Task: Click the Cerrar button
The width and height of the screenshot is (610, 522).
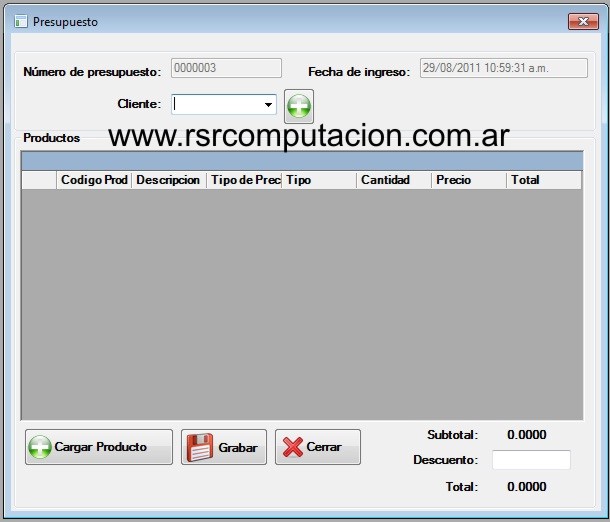Action: click(x=318, y=447)
